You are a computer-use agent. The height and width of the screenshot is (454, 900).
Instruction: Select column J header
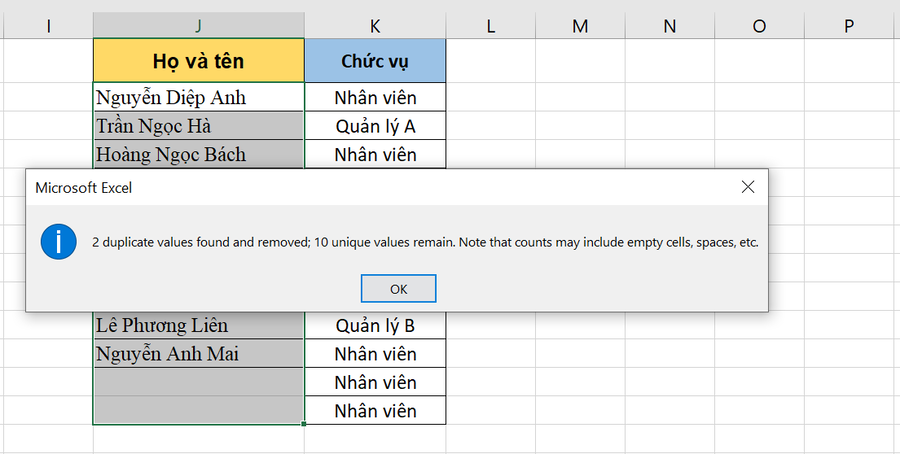pos(199,26)
